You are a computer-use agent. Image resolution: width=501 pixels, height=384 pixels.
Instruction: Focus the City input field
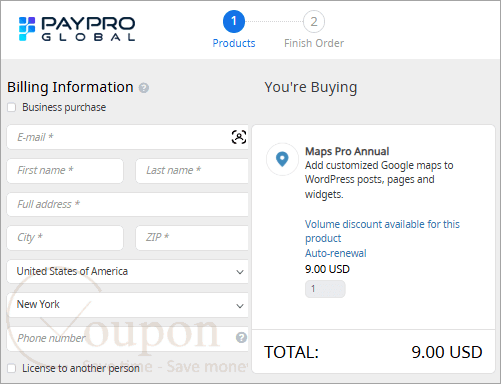tap(65, 238)
